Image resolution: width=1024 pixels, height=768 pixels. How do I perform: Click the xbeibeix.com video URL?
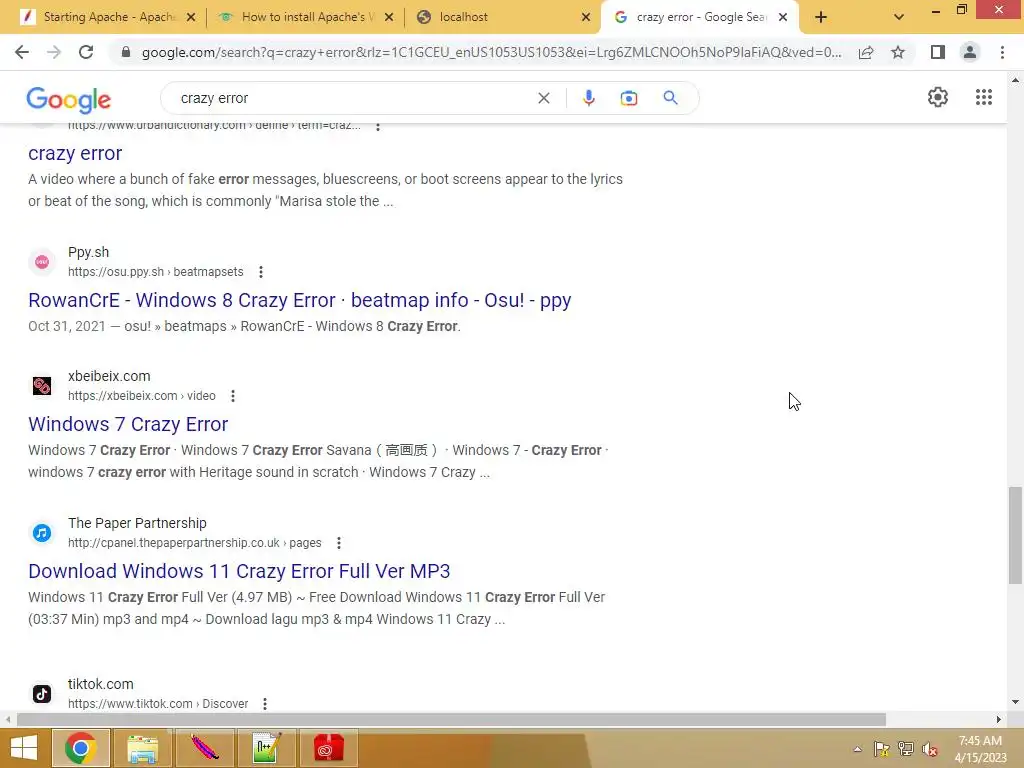coord(142,396)
